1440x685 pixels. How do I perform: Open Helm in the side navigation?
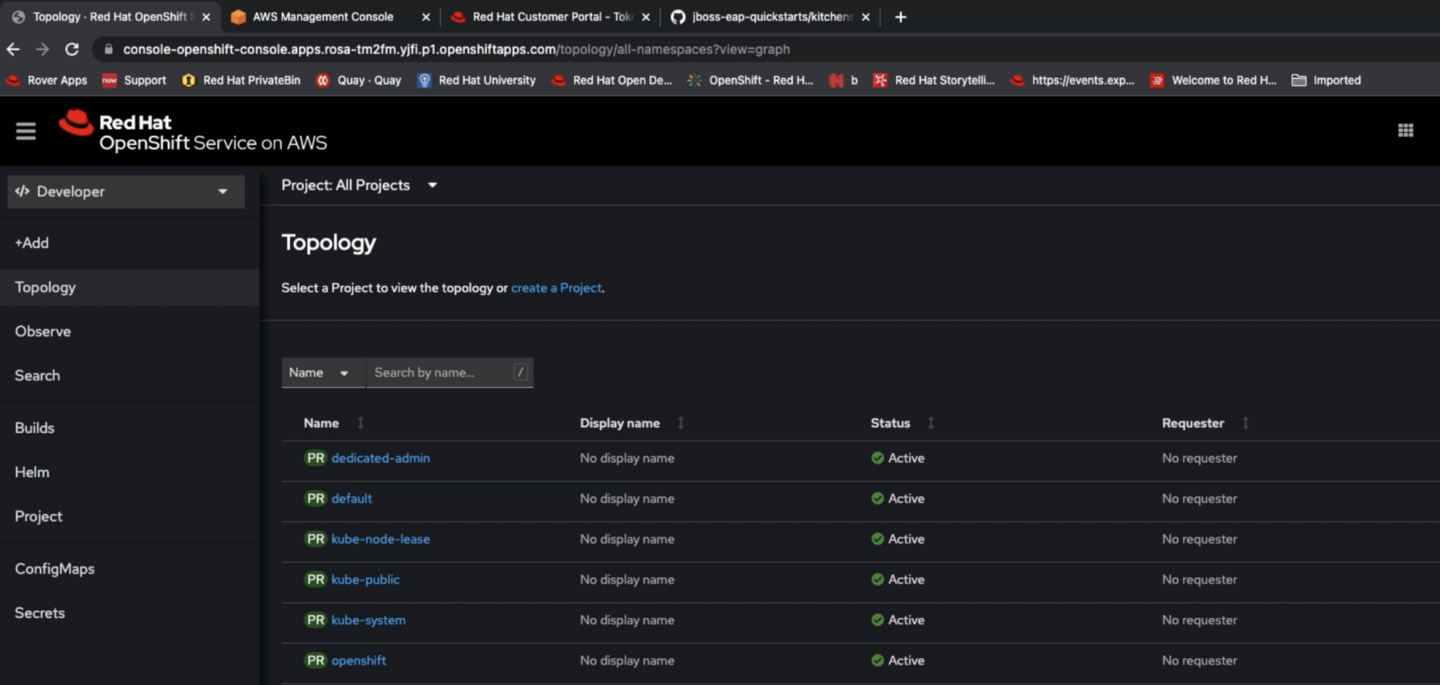(32, 472)
